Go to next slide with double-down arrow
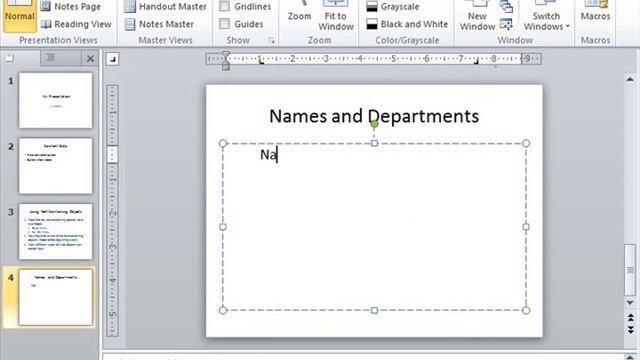The image size is (640, 360). 630,329
